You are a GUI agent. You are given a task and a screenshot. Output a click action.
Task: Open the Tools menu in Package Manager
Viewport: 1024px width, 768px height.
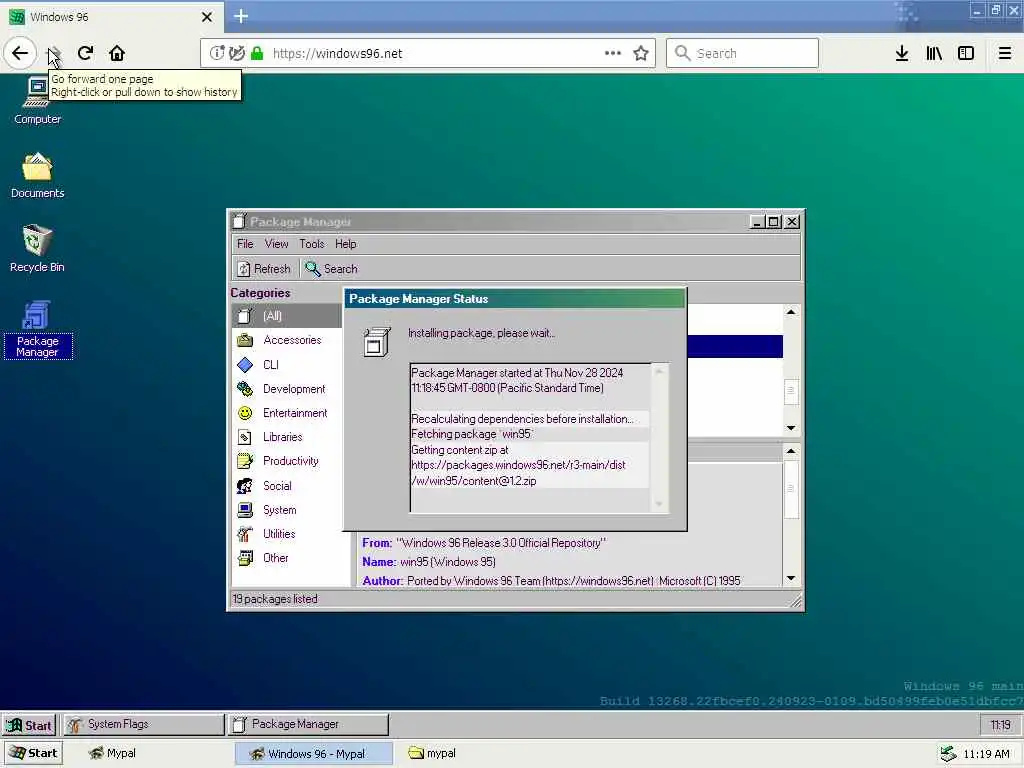click(312, 244)
